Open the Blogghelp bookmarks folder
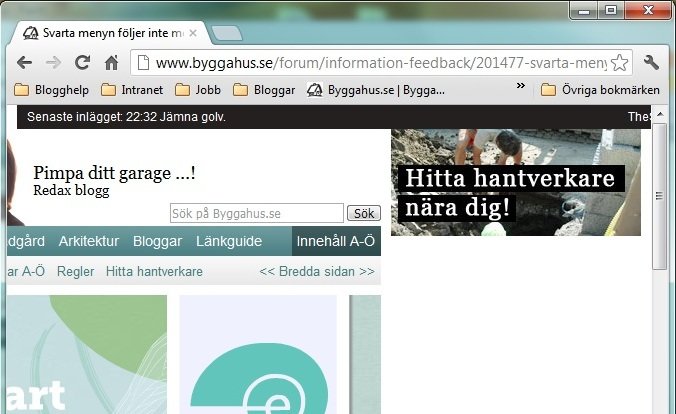 coord(51,90)
